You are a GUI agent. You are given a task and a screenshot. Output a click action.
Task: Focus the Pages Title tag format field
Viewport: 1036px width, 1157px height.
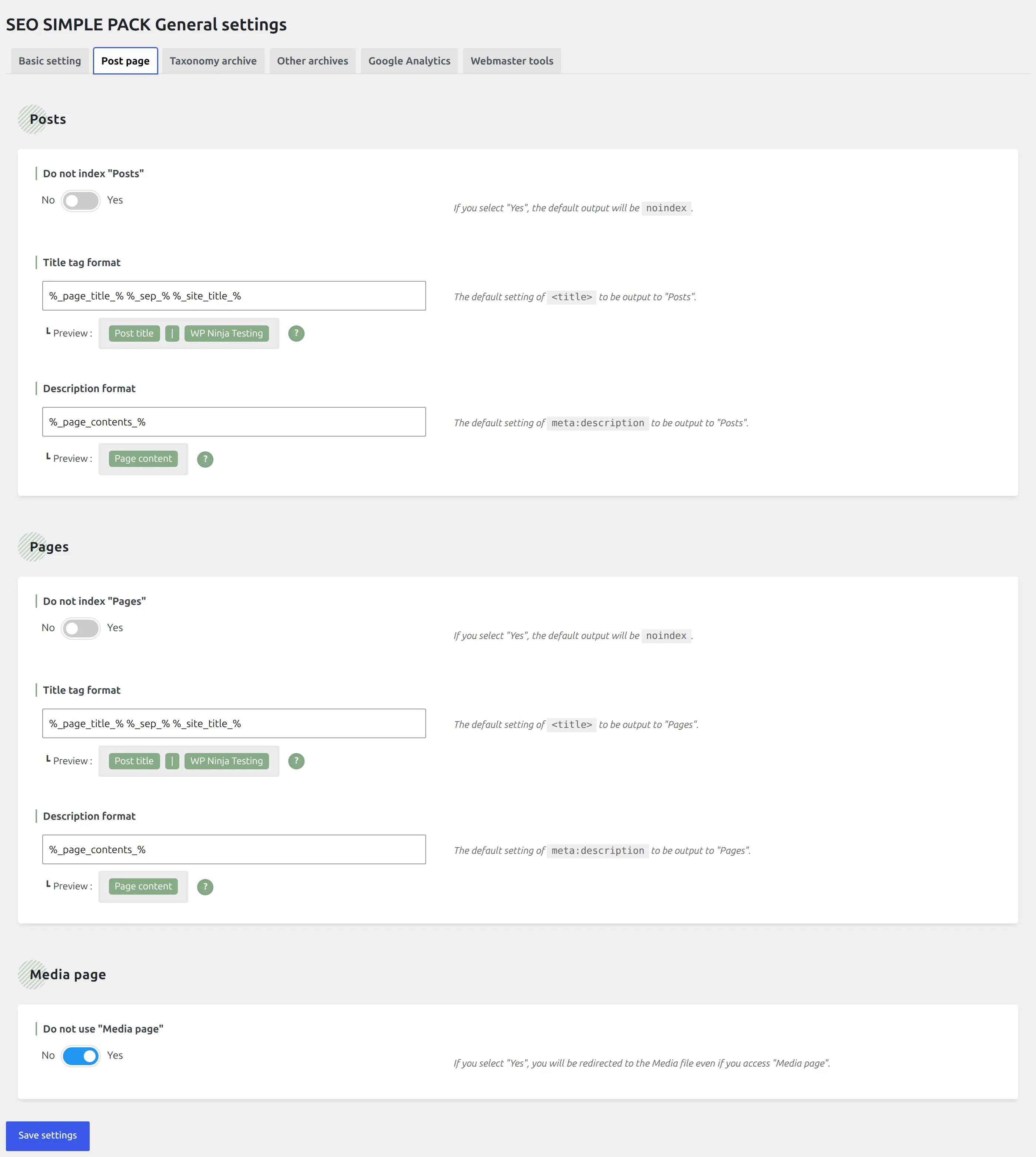coord(234,723)
